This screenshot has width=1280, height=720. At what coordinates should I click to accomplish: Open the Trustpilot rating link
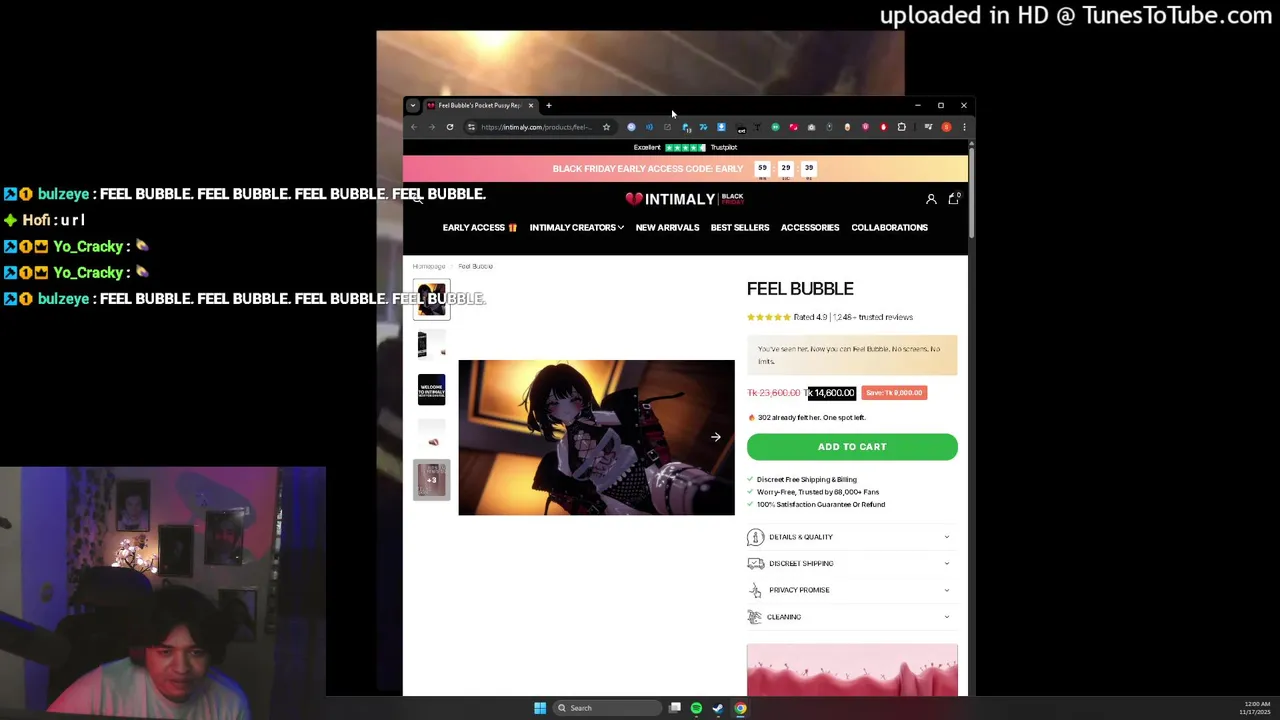685,147
